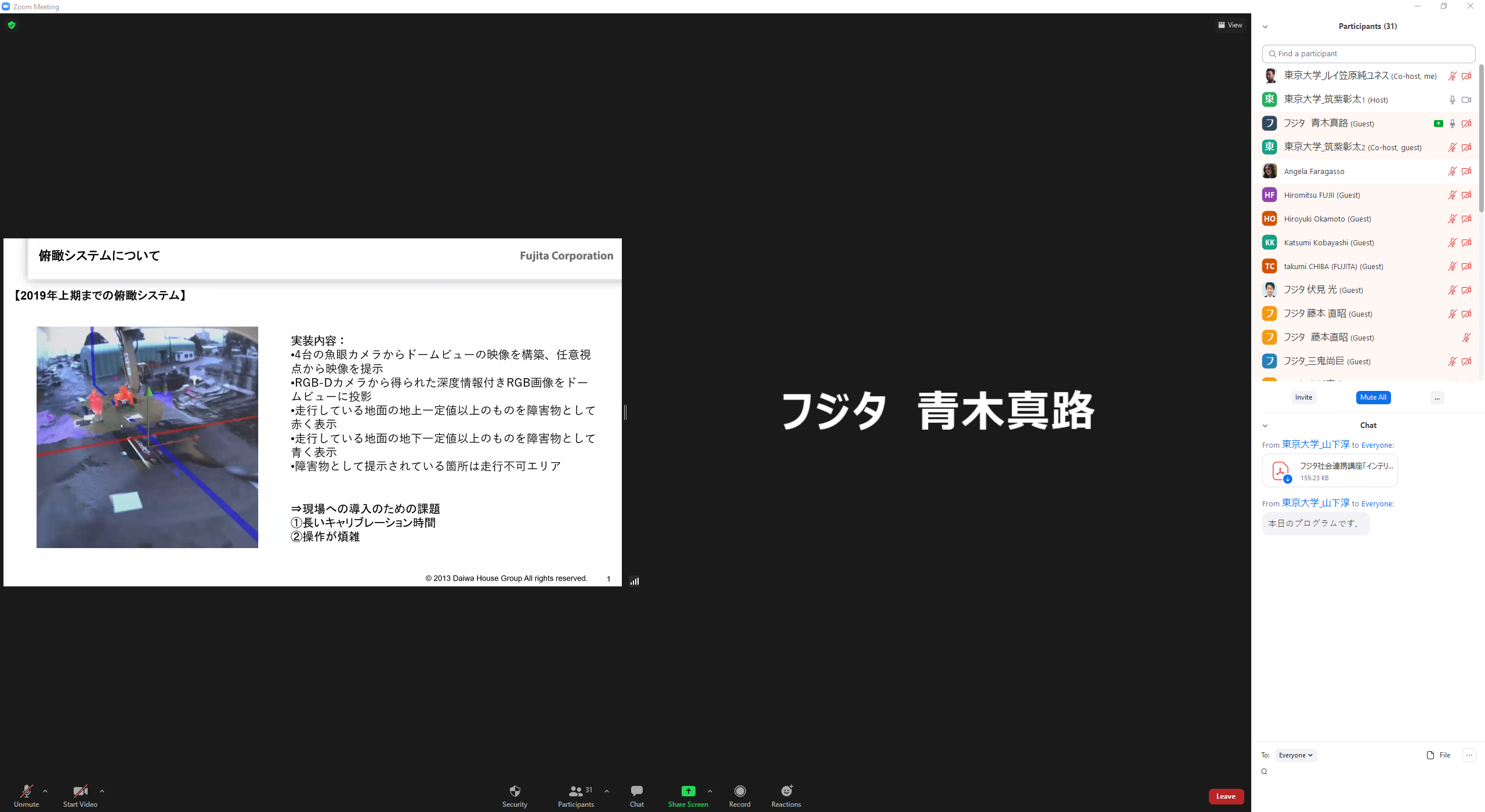The height and width of the screenshot is (812, 1485).
Task: Click muted mic icon for 東京大学_筑紫彰太2
Action: pyautogui.click(x=1452, y=147)
